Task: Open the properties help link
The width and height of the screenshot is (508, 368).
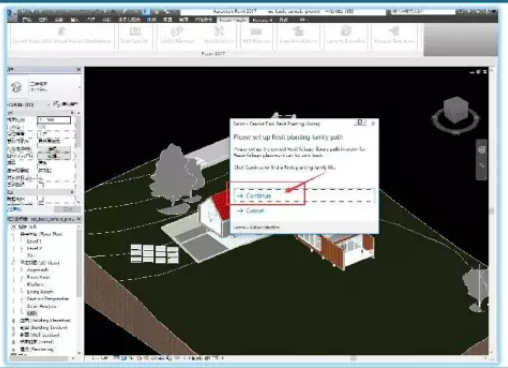Action: point(15,209)
